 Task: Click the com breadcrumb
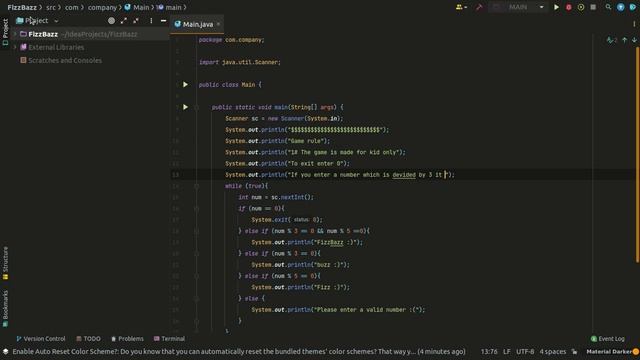coord(71,7)
